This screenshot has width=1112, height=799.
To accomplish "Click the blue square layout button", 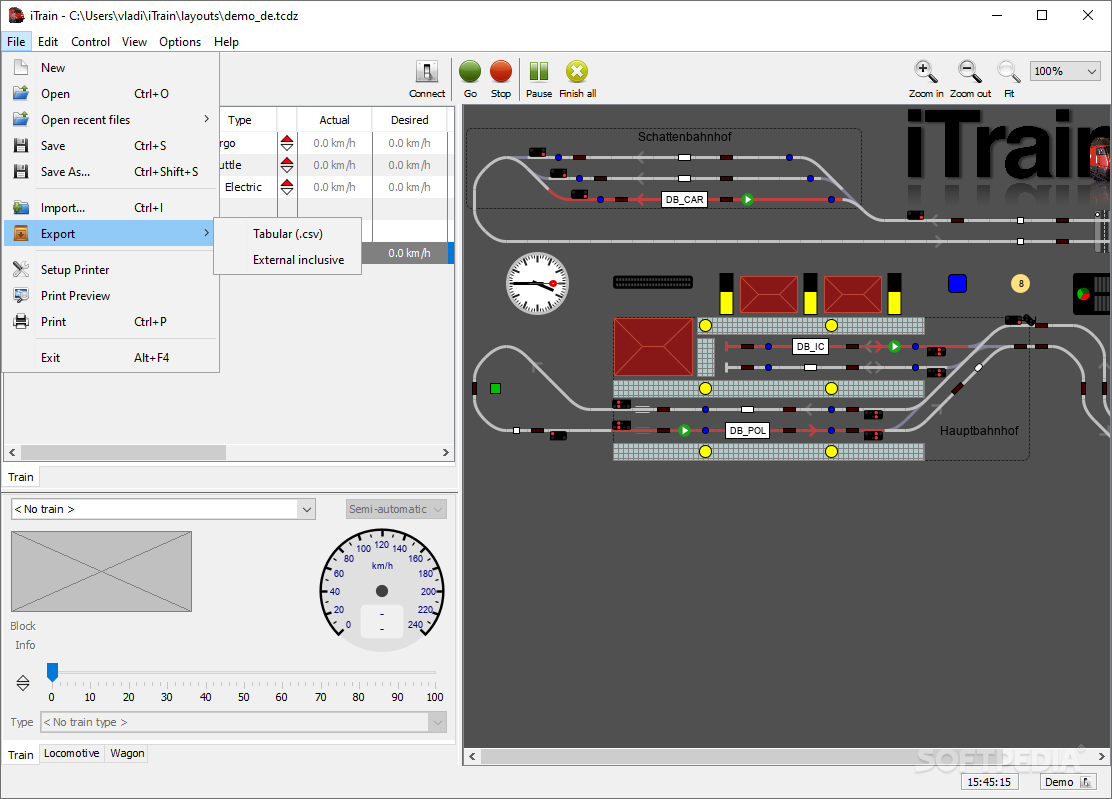I will pos(957,284).
